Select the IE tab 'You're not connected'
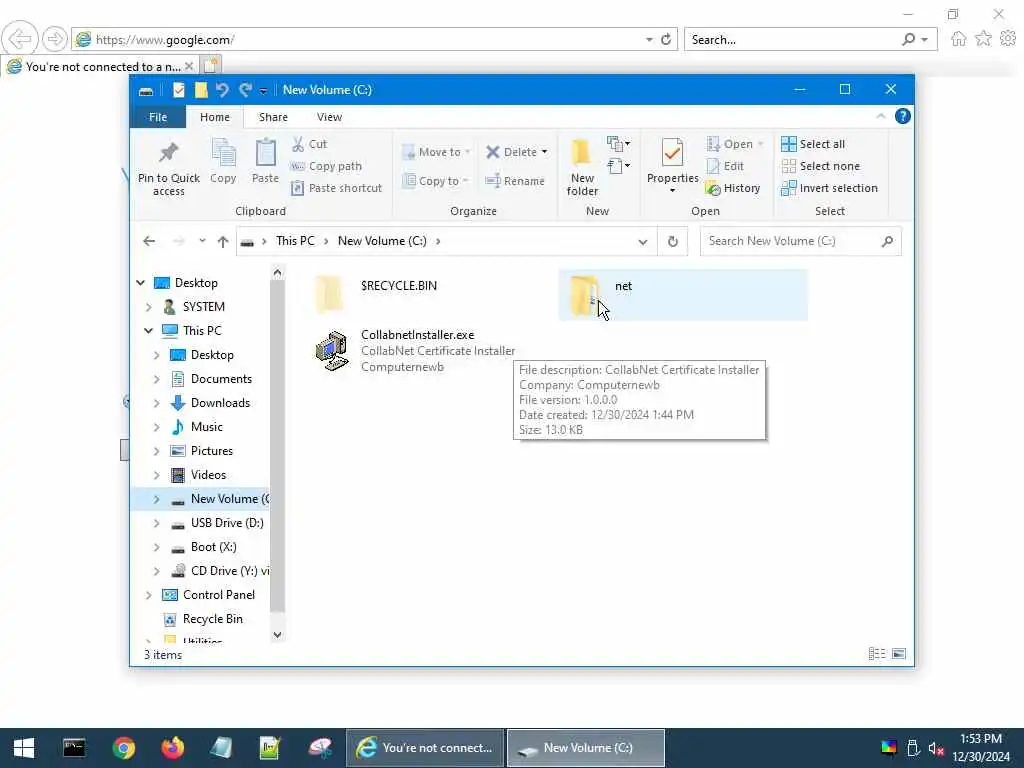This screenshot has width=1024, height=768. coord(99,66)
